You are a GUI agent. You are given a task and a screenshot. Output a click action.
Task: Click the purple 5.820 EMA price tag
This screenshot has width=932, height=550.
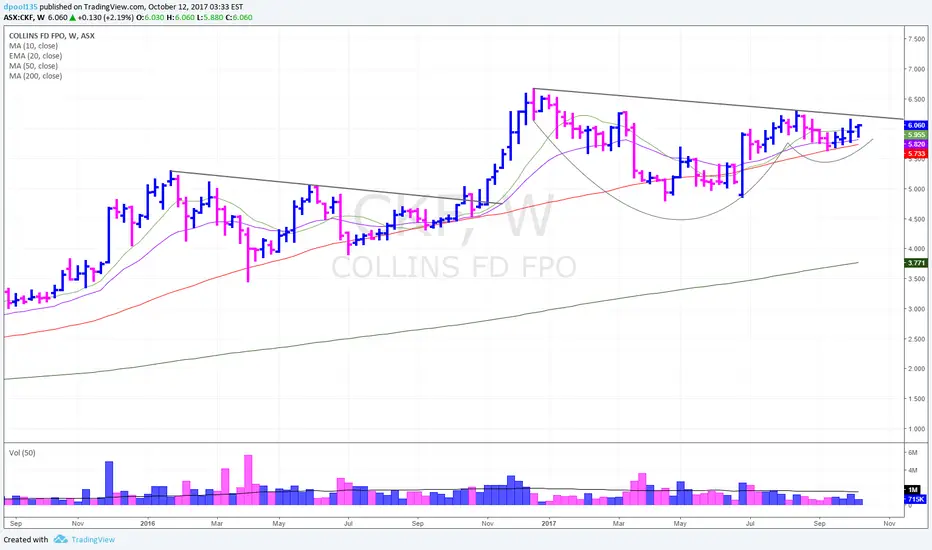pos(915,144)
